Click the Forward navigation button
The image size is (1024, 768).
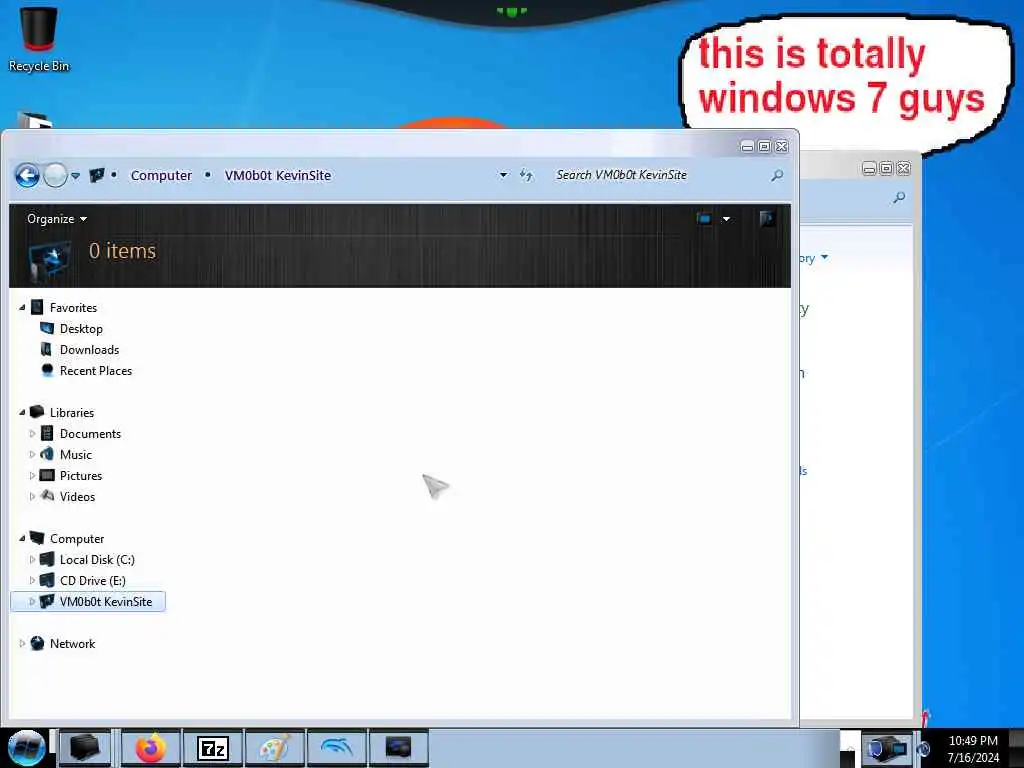pos(56,175)
